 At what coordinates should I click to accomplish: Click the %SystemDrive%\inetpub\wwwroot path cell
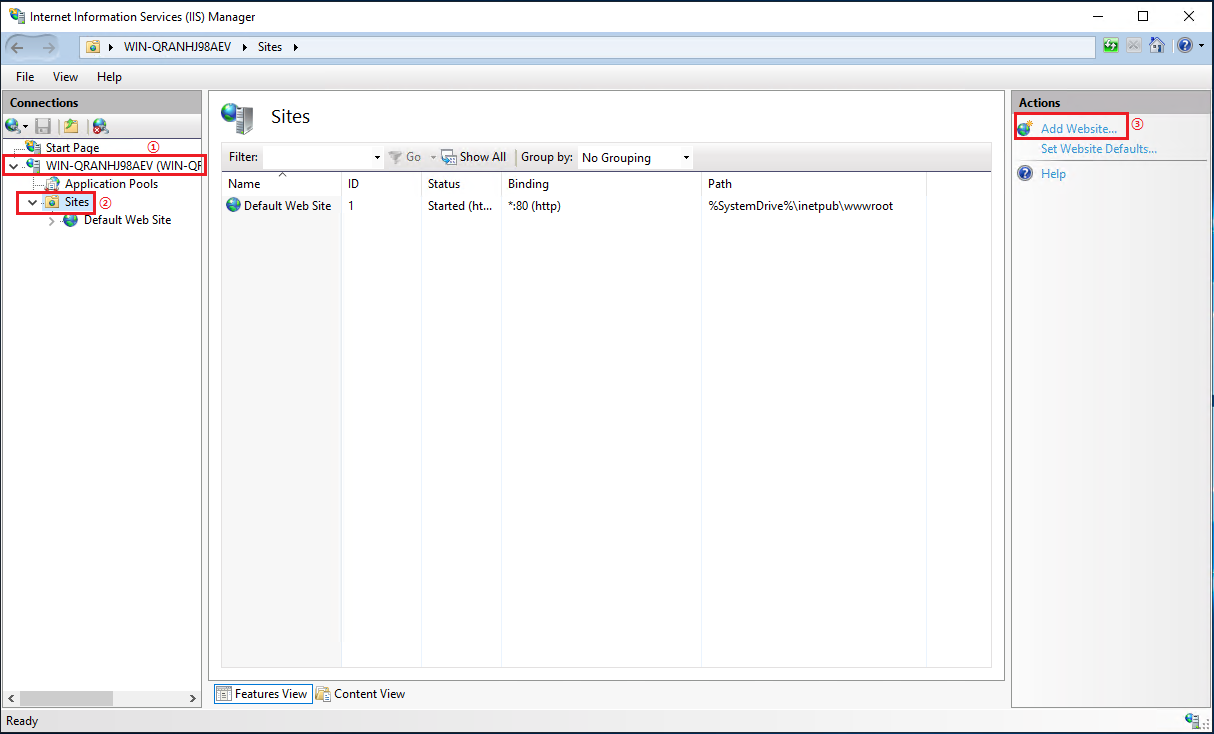point(800,206)
